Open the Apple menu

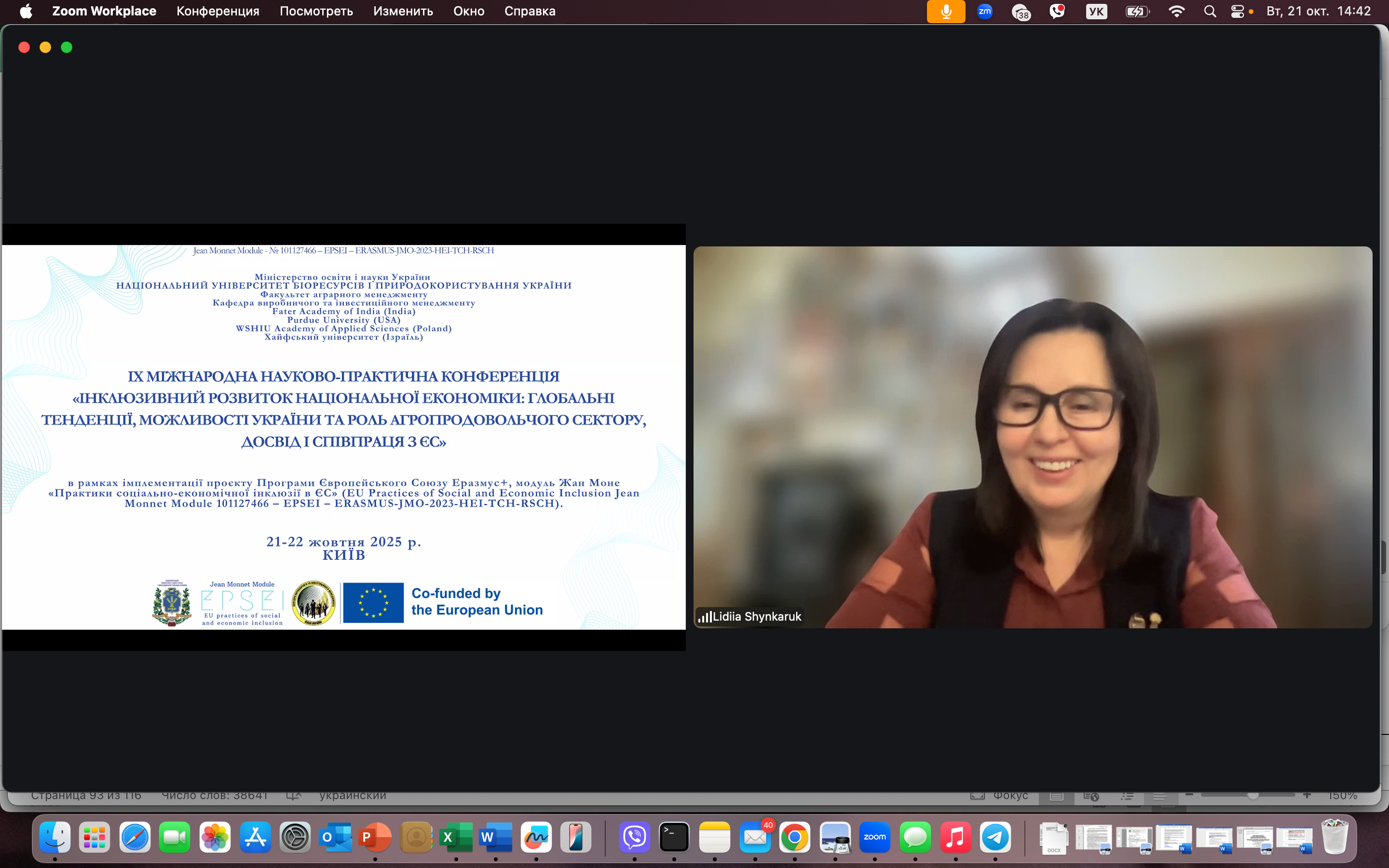point(26,12)
